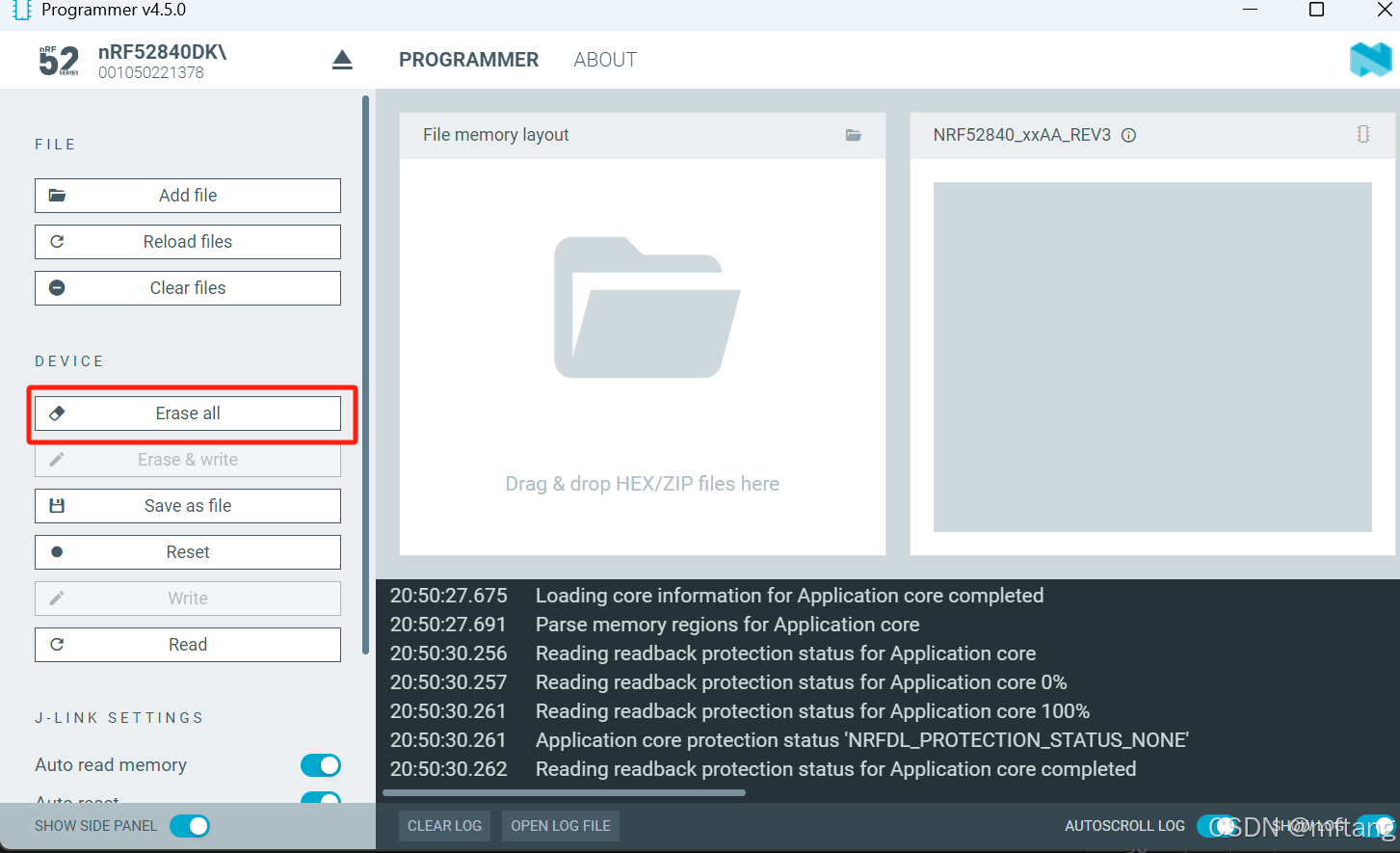Click Add file button
Viewport: 1400px width, 853px height.
click(188, 196)
